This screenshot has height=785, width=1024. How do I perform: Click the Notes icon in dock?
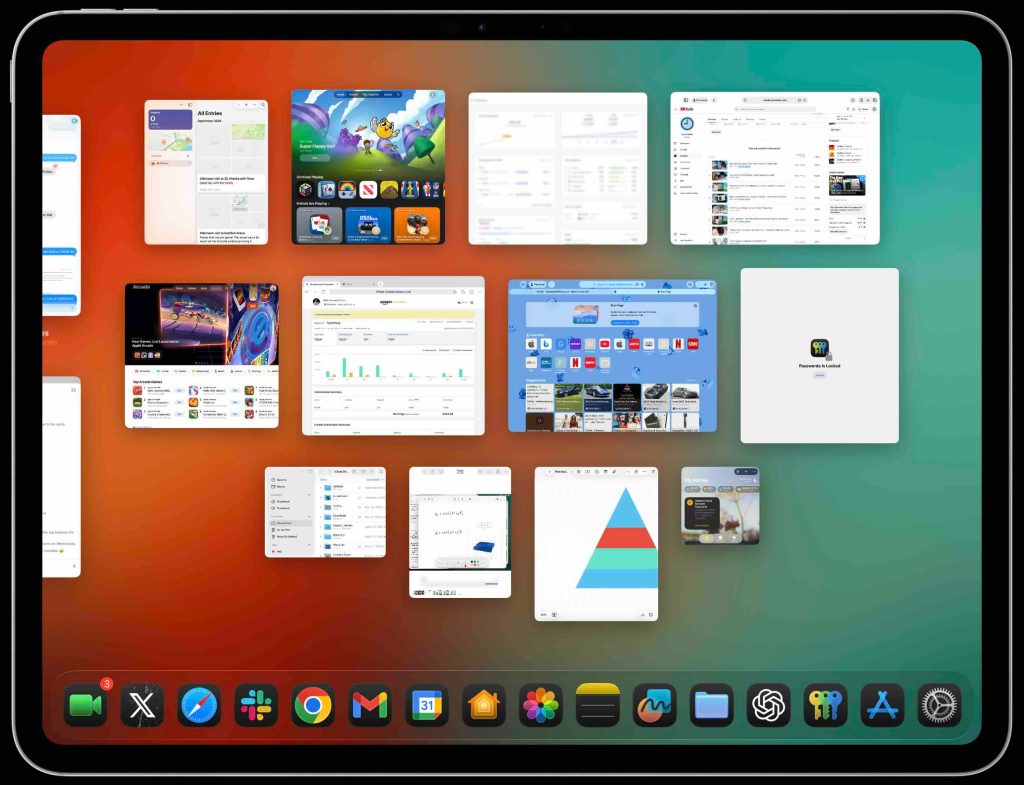(x=598, y=706)
